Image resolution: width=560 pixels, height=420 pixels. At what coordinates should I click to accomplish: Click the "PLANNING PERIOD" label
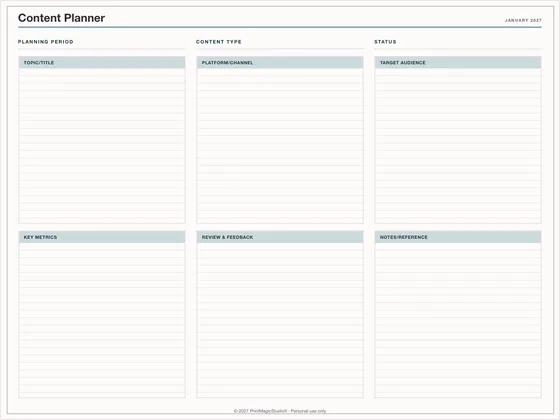coord(46,42)
